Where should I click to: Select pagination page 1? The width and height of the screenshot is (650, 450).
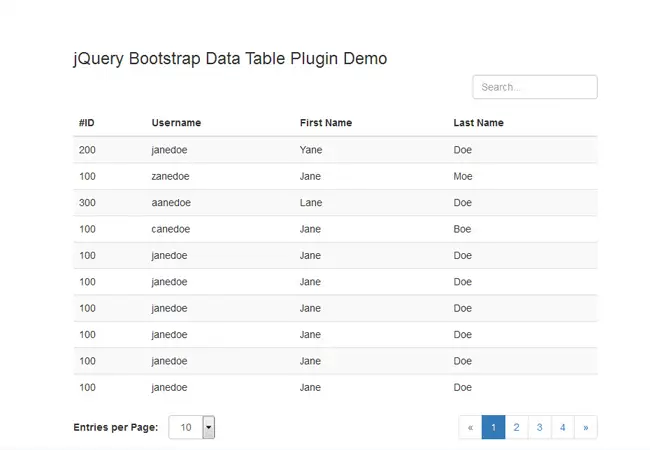pos(493,427)
